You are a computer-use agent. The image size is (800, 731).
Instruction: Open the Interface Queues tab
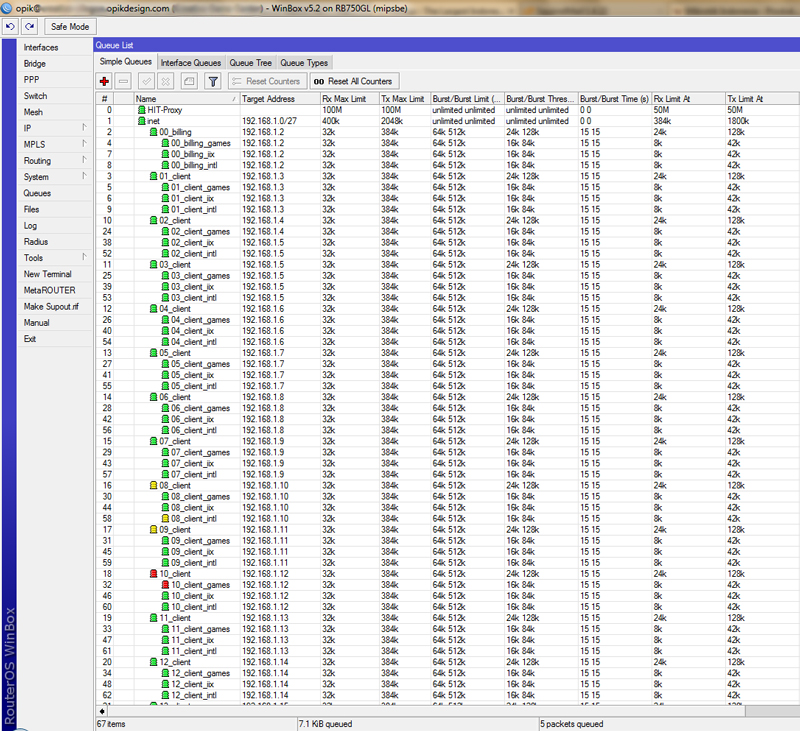[x=191, y=63]
